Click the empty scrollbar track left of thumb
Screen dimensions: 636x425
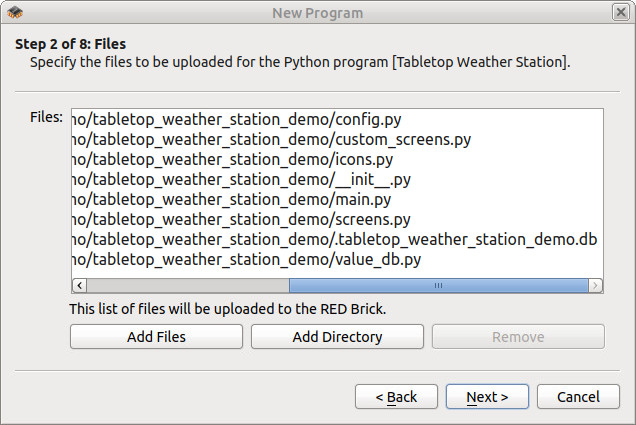click(188, 285)
